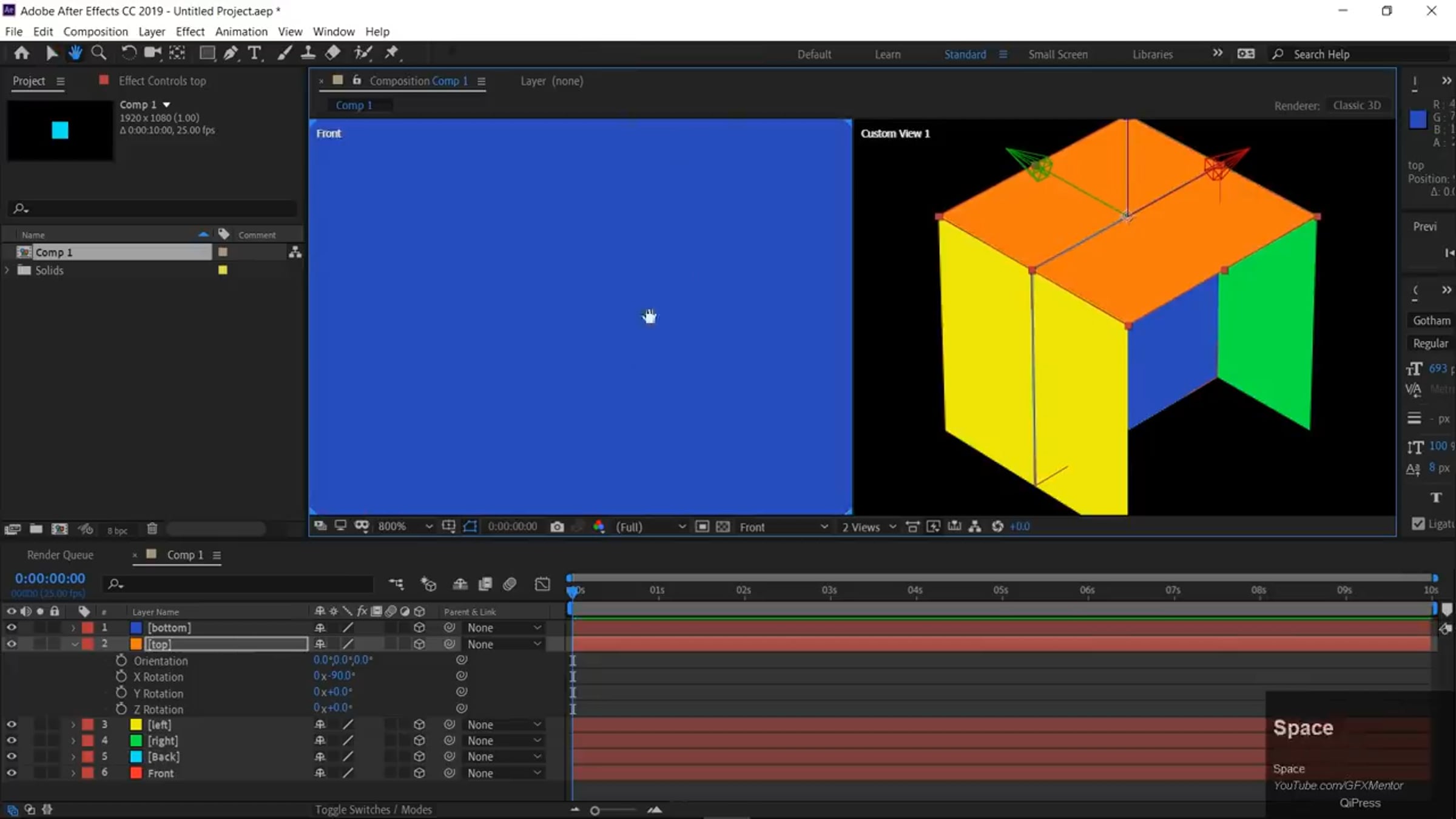Open the 800% magnification dropdown
Screen dimensions: 1456x819
click(405, 527)
